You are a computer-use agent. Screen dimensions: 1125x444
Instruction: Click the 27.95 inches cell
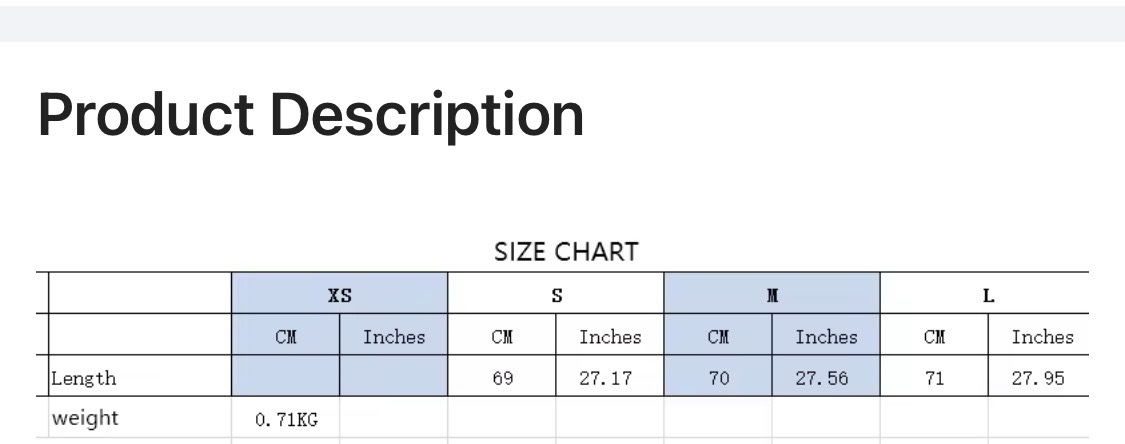click(1042, 379)
